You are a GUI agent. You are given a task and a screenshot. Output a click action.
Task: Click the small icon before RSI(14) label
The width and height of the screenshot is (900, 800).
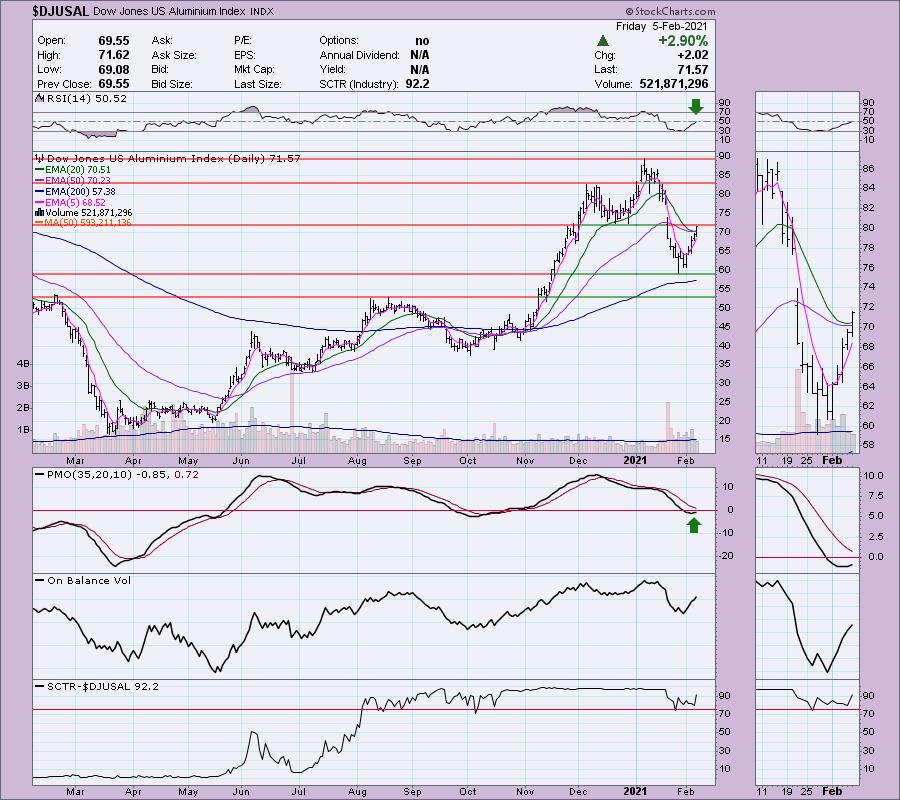pos(40,98)
